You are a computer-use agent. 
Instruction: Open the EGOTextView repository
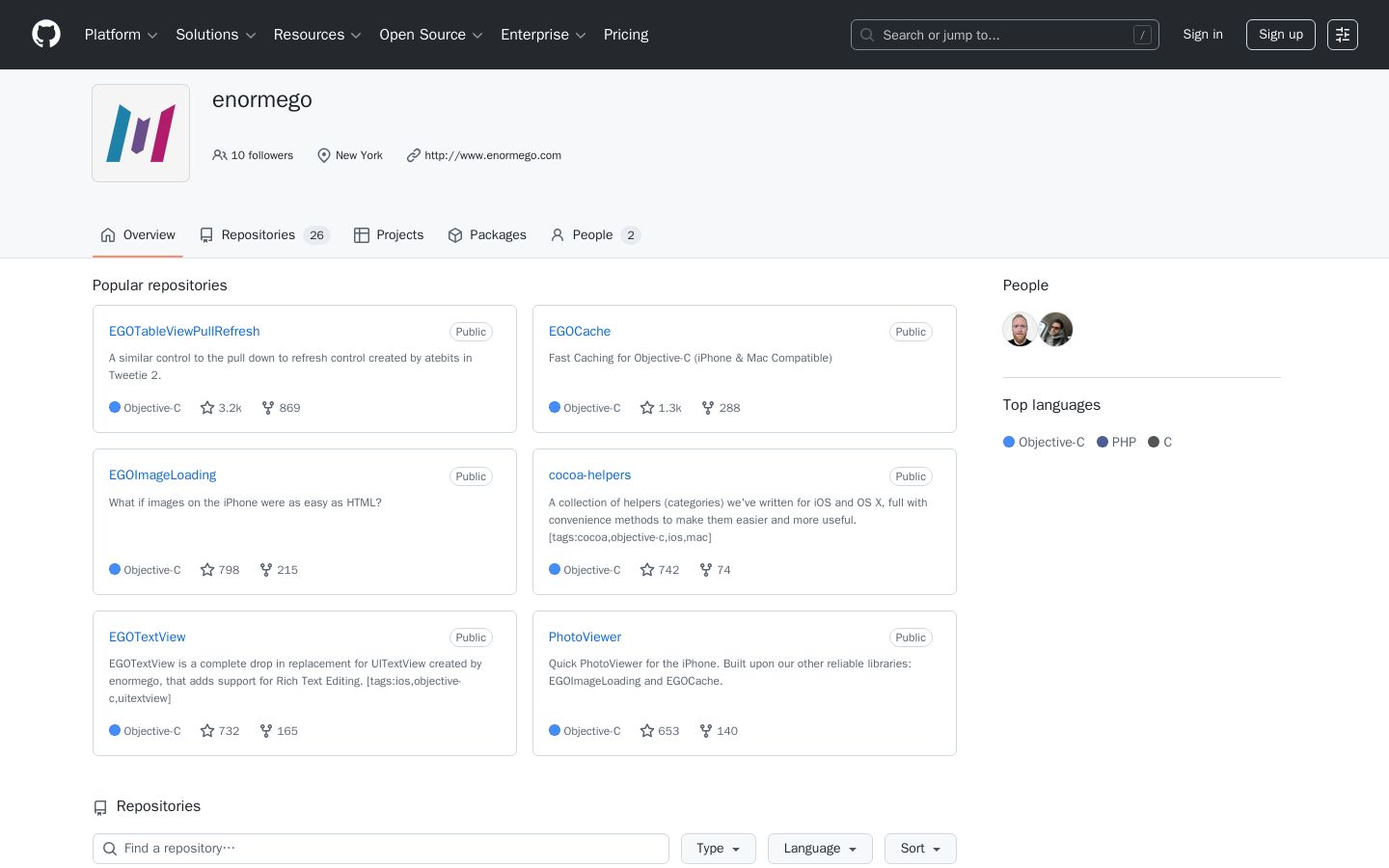tap(147, 637)
